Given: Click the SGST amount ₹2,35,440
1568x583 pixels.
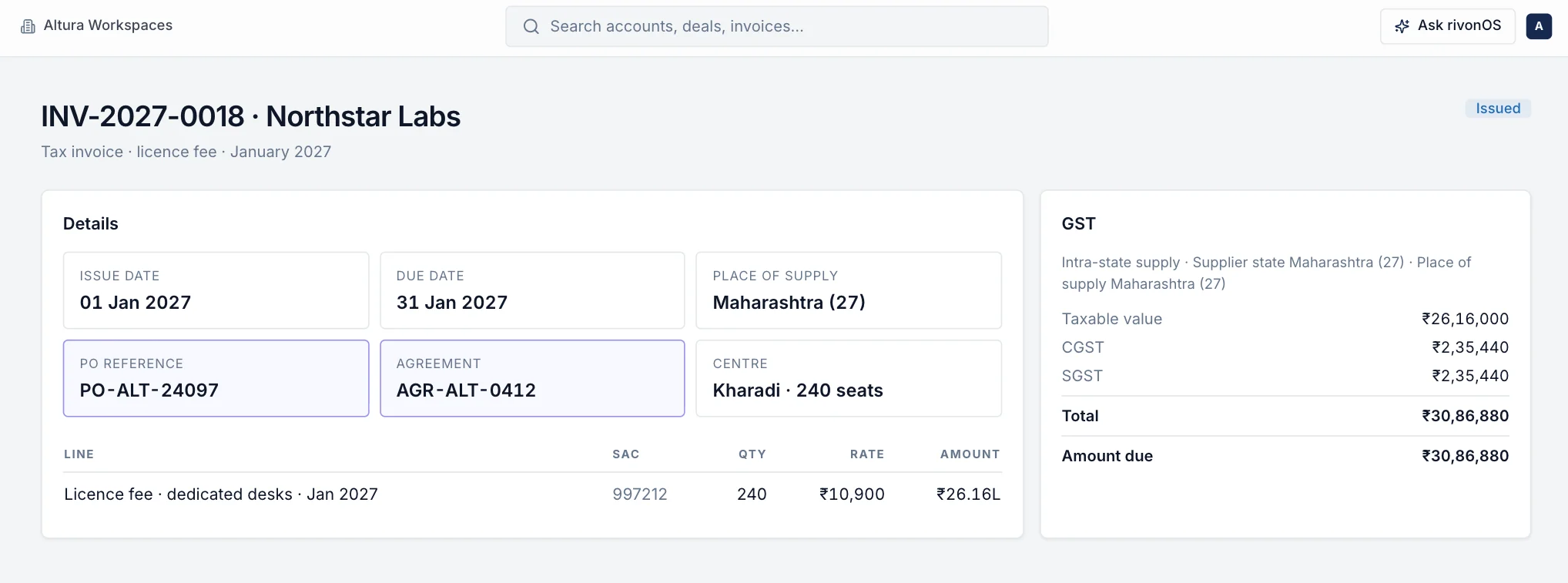Looking at the screenshot, I should point(1470,376).
